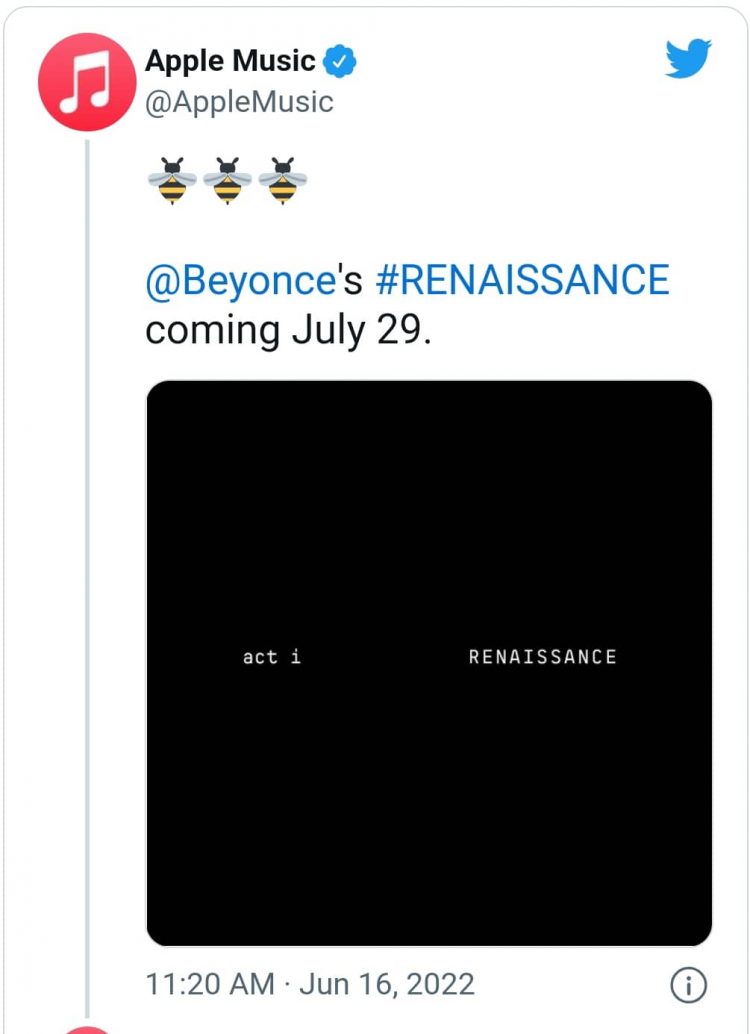Open the #RENAISSANCE hashtag link
Screen dimensions: 750x1034
click(522, 279)
